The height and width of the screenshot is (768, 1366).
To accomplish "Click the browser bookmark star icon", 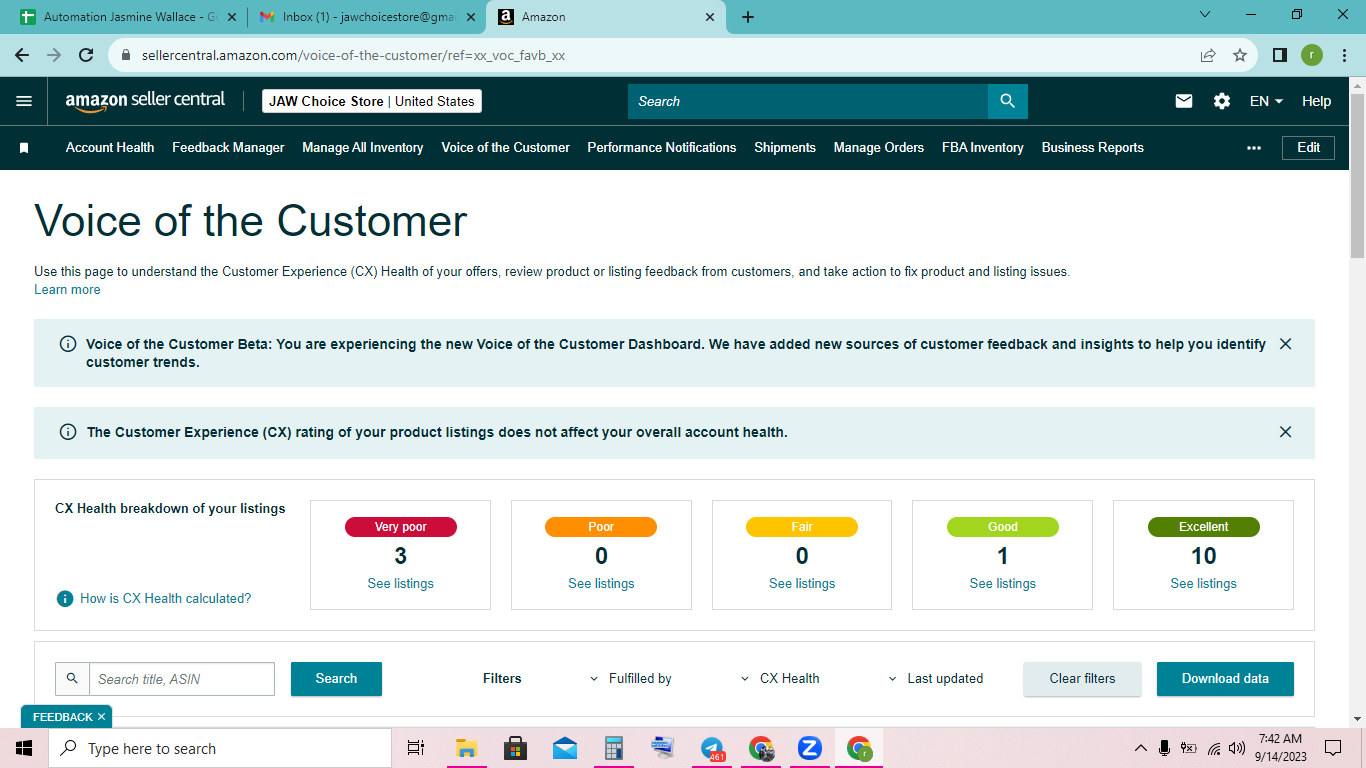I will [1240, 56].
